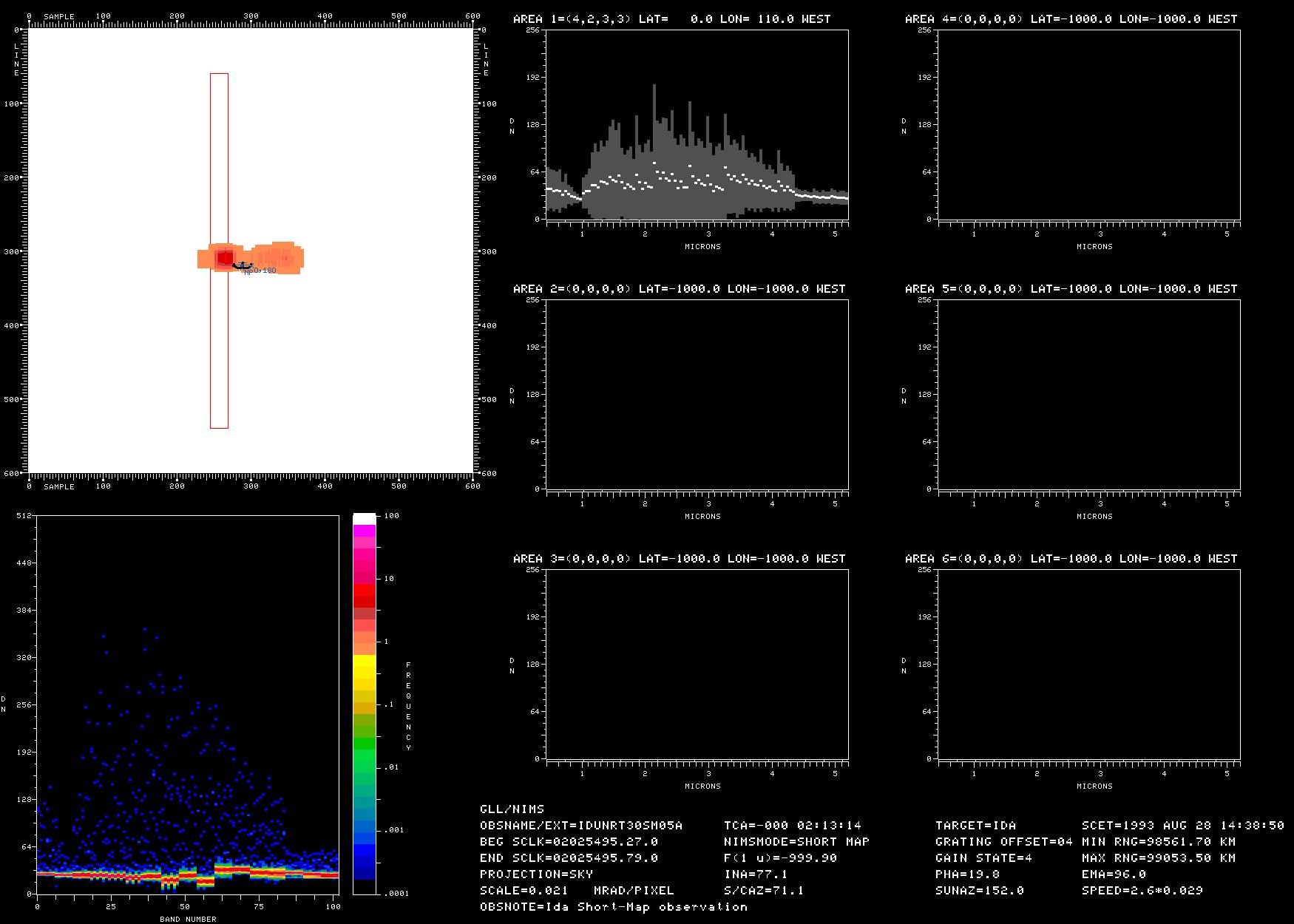Click the AREA 6 plot panel
The image size is (1294, 924).
pos(1088,664)
